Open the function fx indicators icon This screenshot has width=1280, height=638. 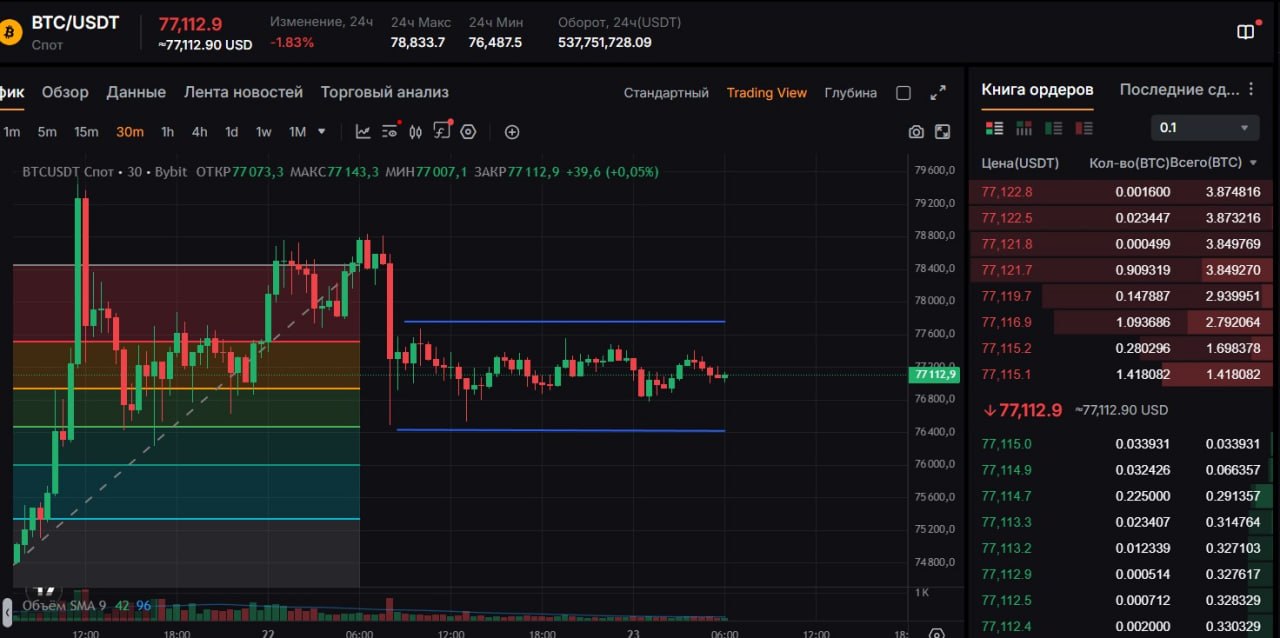tap(443, 131)
